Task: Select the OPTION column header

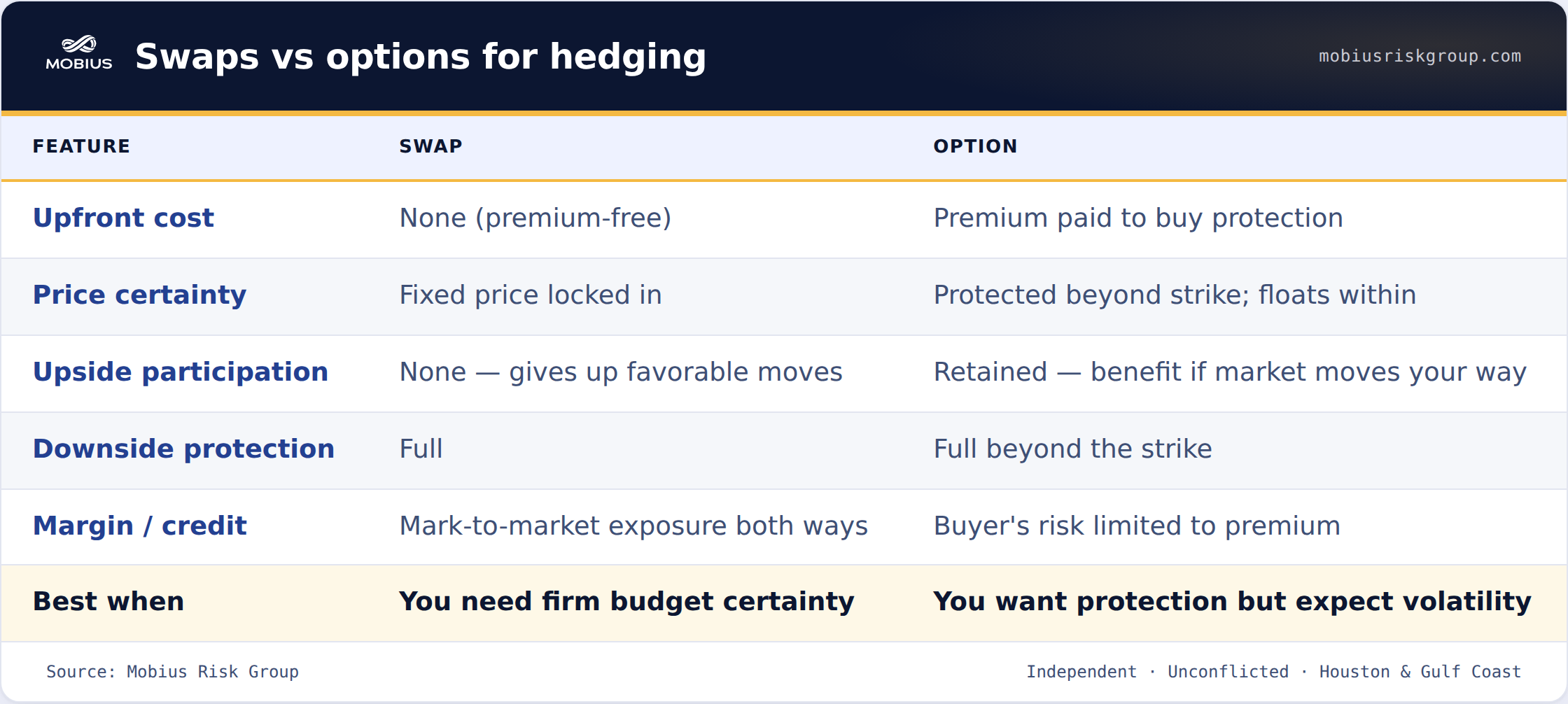Action: 975,146
